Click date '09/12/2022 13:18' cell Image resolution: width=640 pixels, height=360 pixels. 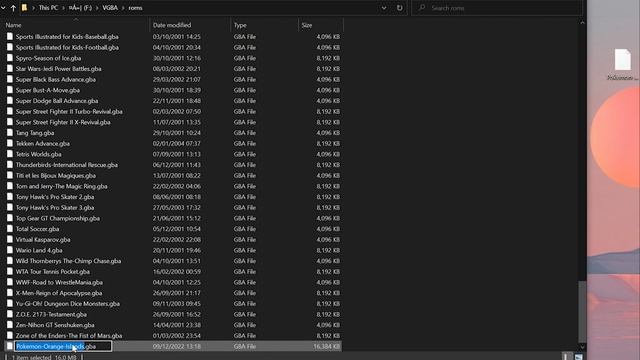pyautogui.click(x=177, y=346)
